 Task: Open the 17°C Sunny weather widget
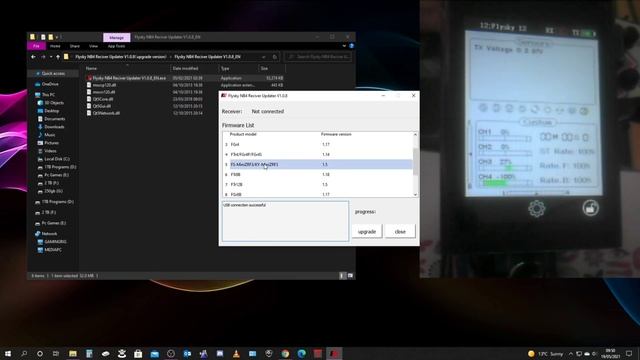(545, 353)
